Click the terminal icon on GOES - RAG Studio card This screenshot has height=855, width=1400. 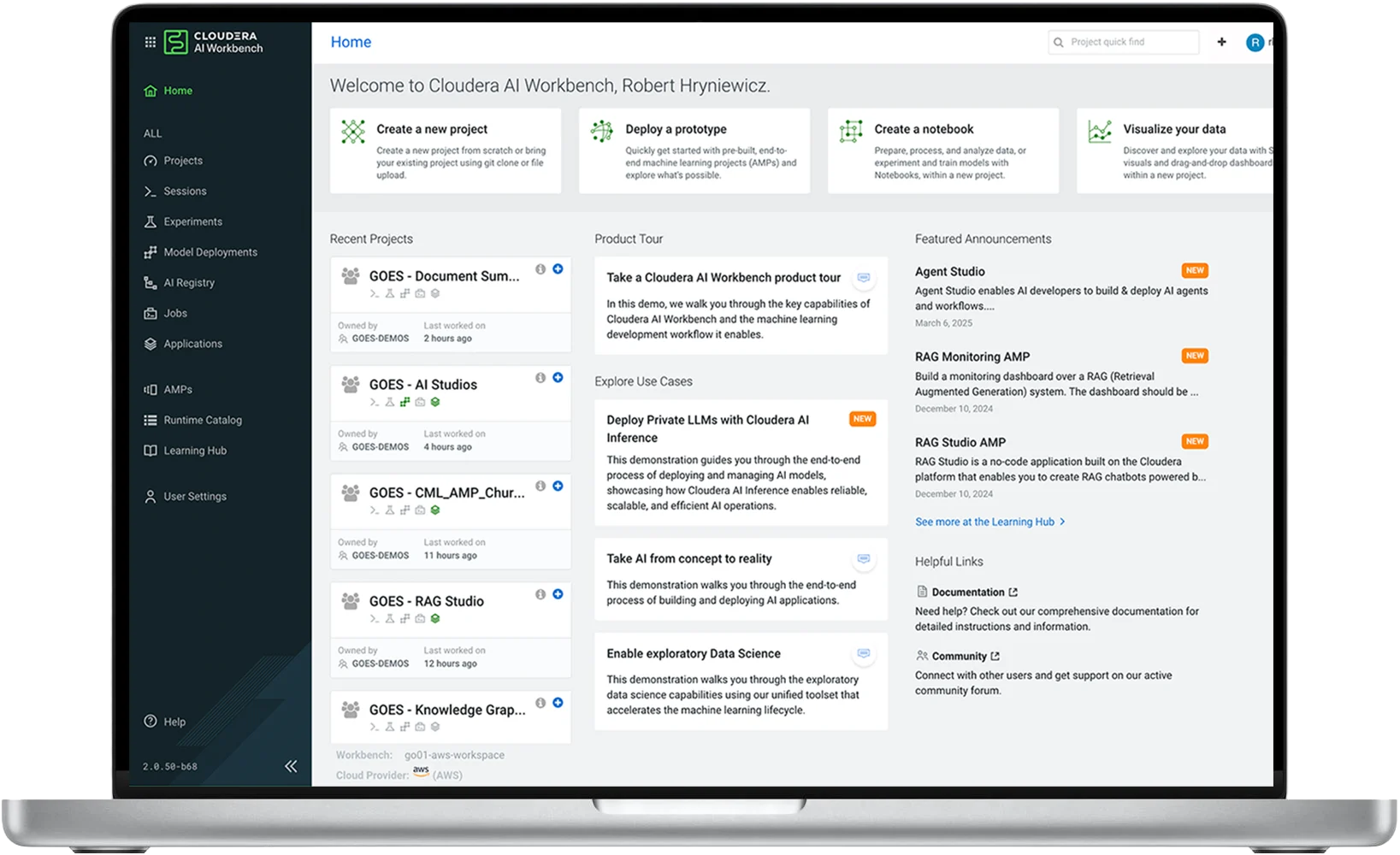coord(374,617)
